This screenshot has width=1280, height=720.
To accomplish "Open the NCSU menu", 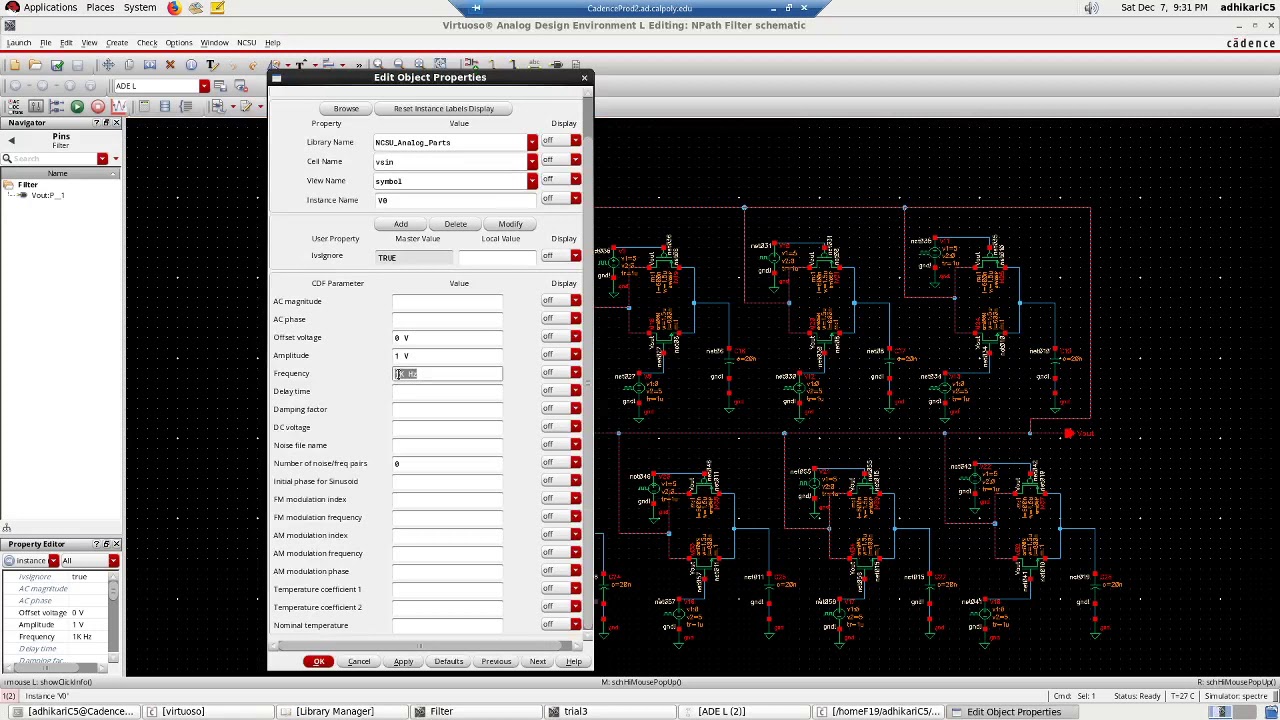I will [246, 43].
